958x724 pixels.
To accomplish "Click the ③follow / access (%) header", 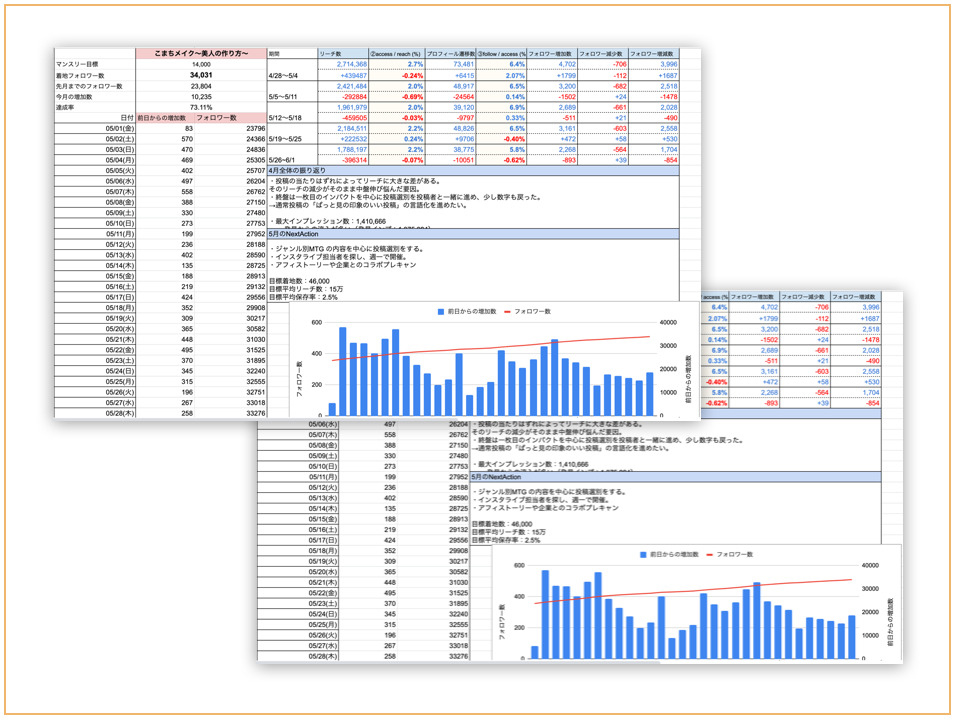I will tap(501, 52).
